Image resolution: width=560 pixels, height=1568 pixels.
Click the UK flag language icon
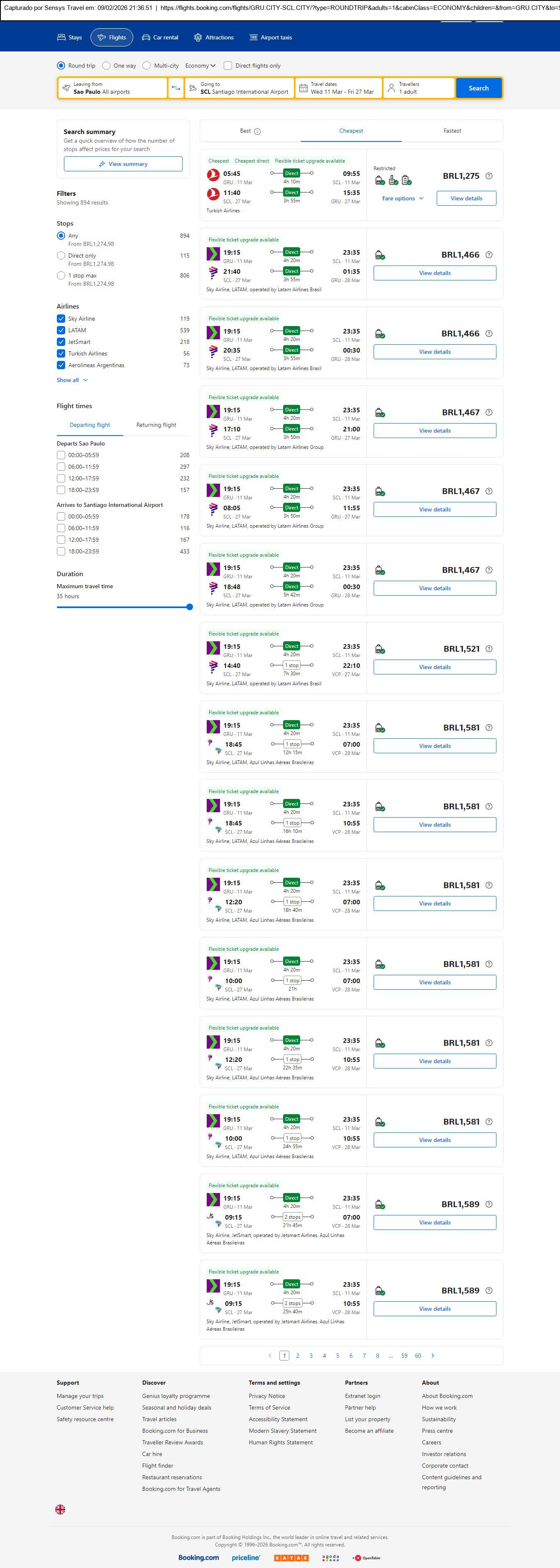tap(60, 1509)
